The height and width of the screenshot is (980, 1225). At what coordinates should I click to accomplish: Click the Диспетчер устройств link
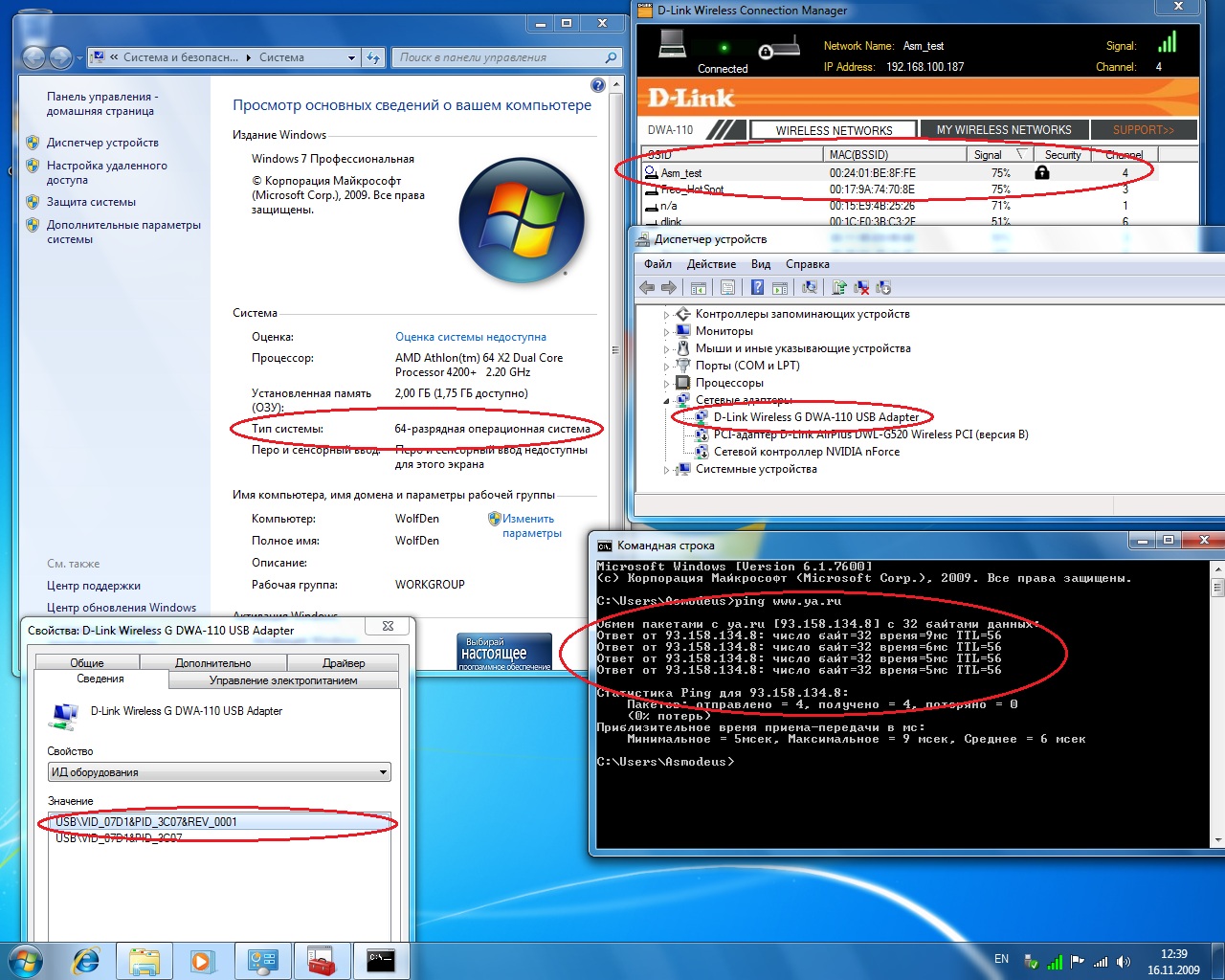(x=102, y=143)
